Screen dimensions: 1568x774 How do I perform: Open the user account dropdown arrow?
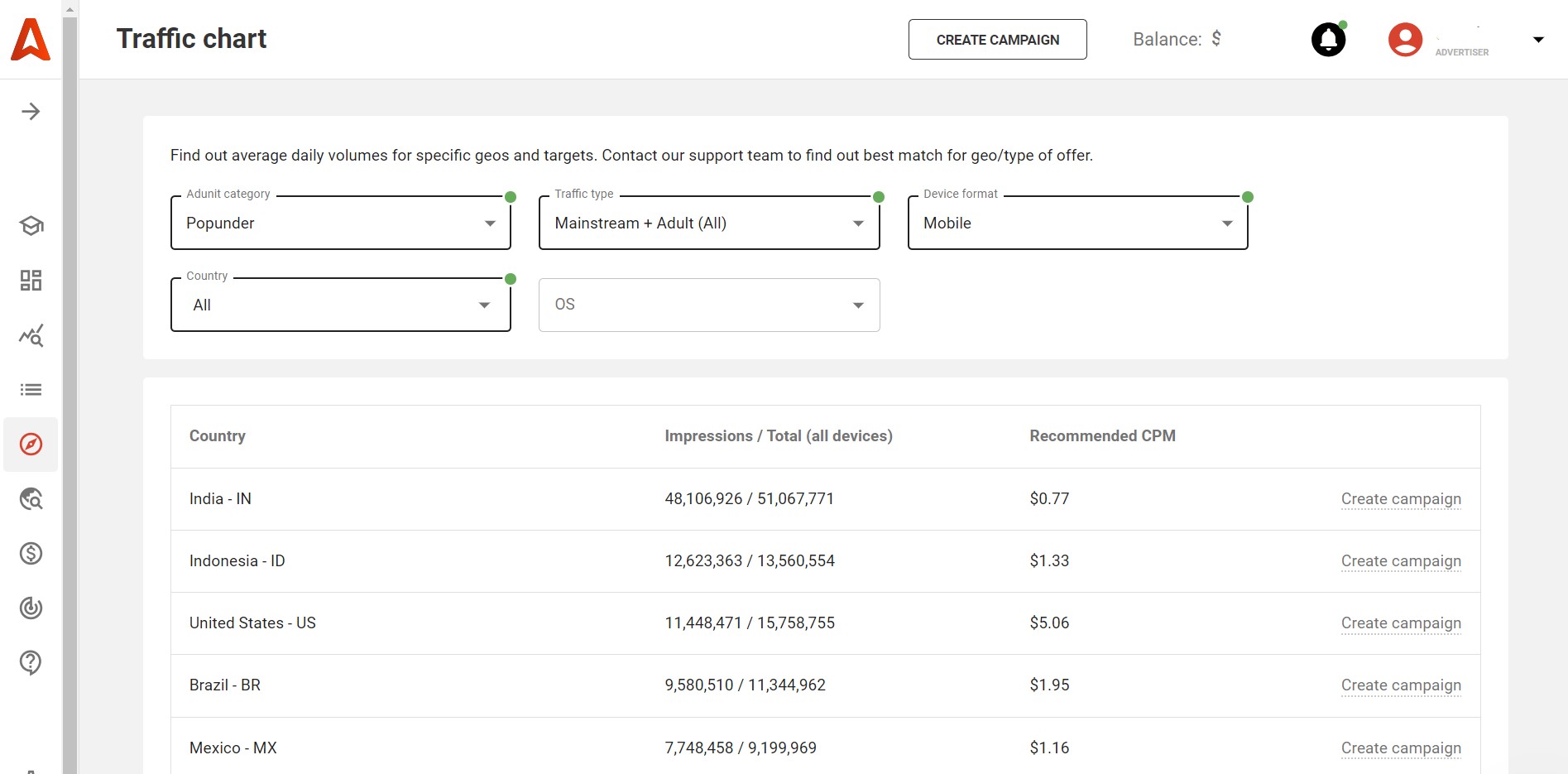point(1538,40)
